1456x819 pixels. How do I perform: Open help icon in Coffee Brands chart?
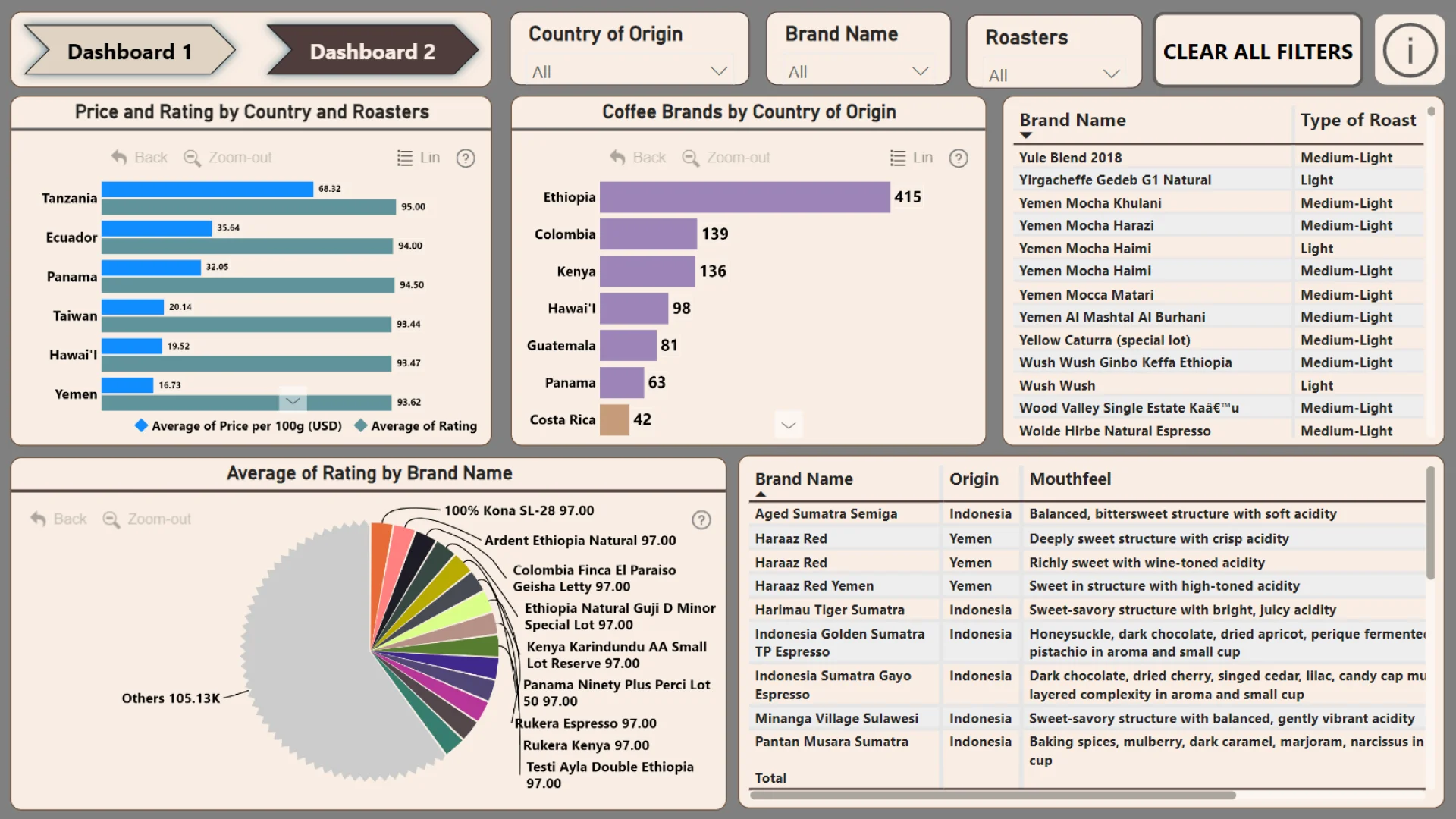click(959, 158)
